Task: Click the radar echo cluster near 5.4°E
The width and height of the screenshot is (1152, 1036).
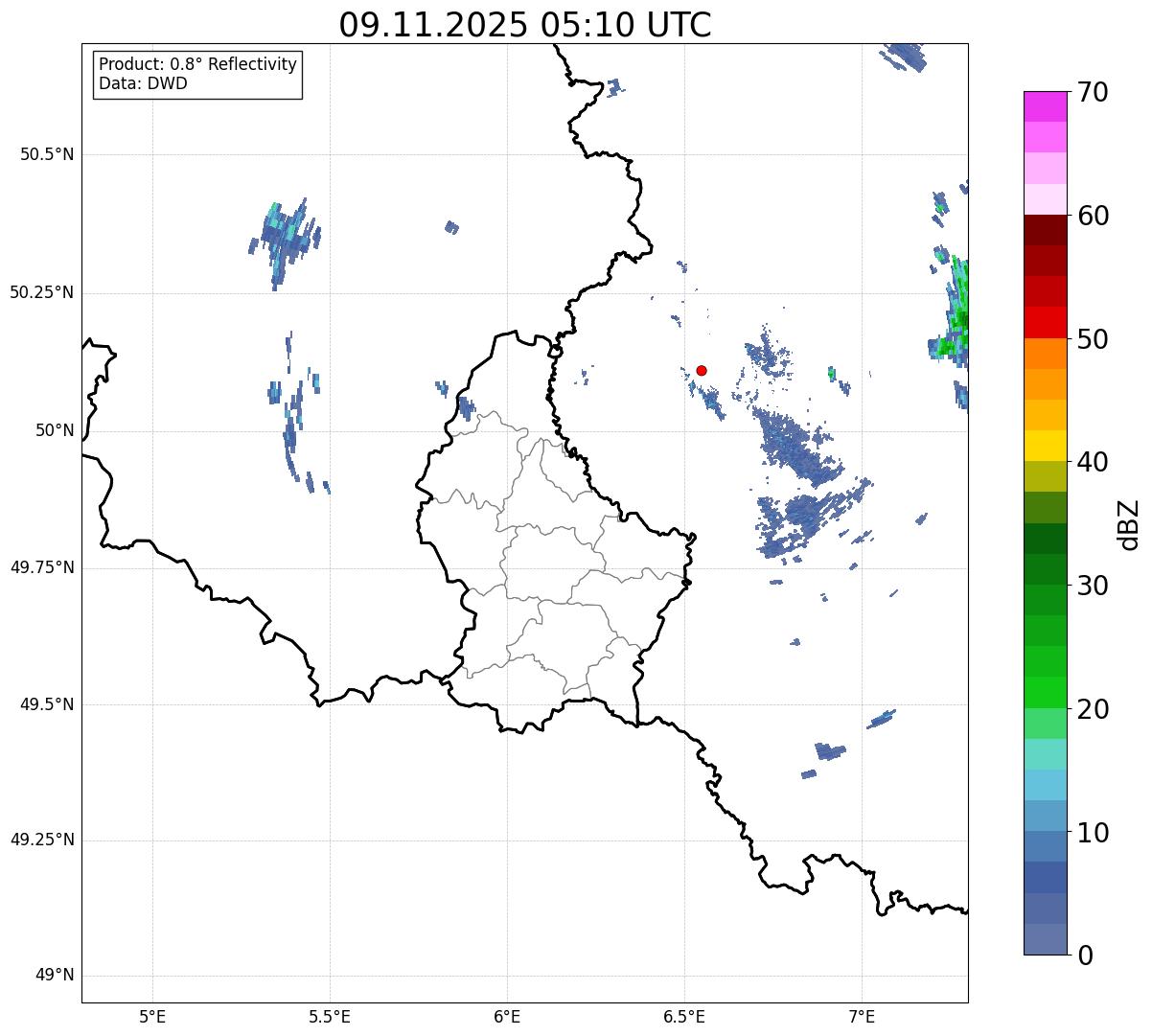Action: click(286, 238)
